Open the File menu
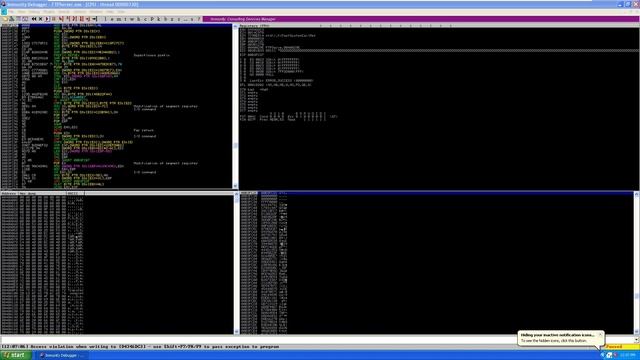Viewport: 640px width, 360px height. [x=12, y=12]
